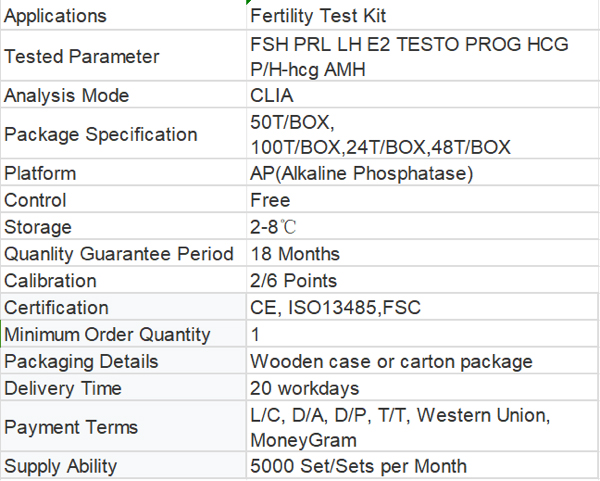600x481 pixels.
Task: Select the 5000 Set/Sets per Month cell
Action: click(359, 466)
